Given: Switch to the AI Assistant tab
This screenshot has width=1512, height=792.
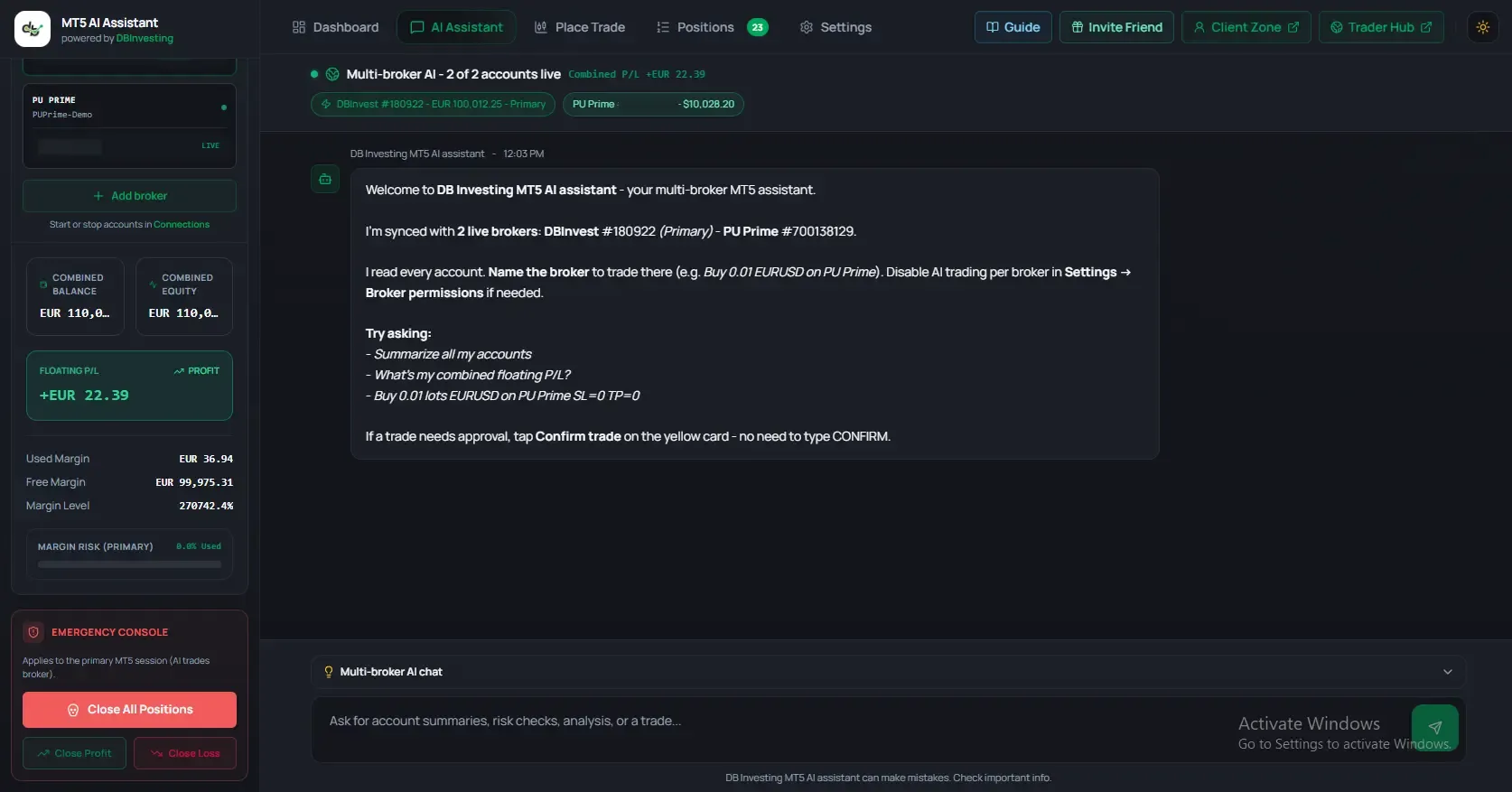Looking at the screenshot, I should (456, 27).
